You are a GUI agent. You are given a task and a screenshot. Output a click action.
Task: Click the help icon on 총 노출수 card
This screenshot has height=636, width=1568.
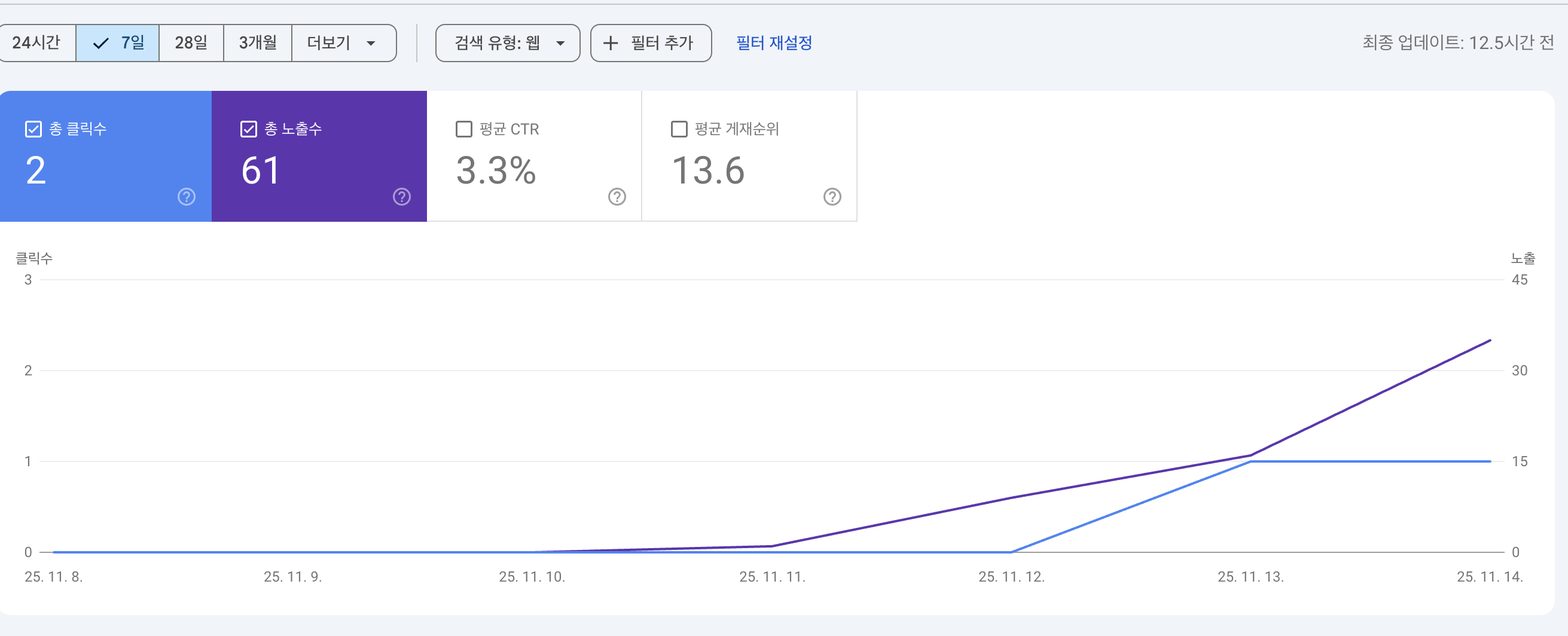point(401,197)
